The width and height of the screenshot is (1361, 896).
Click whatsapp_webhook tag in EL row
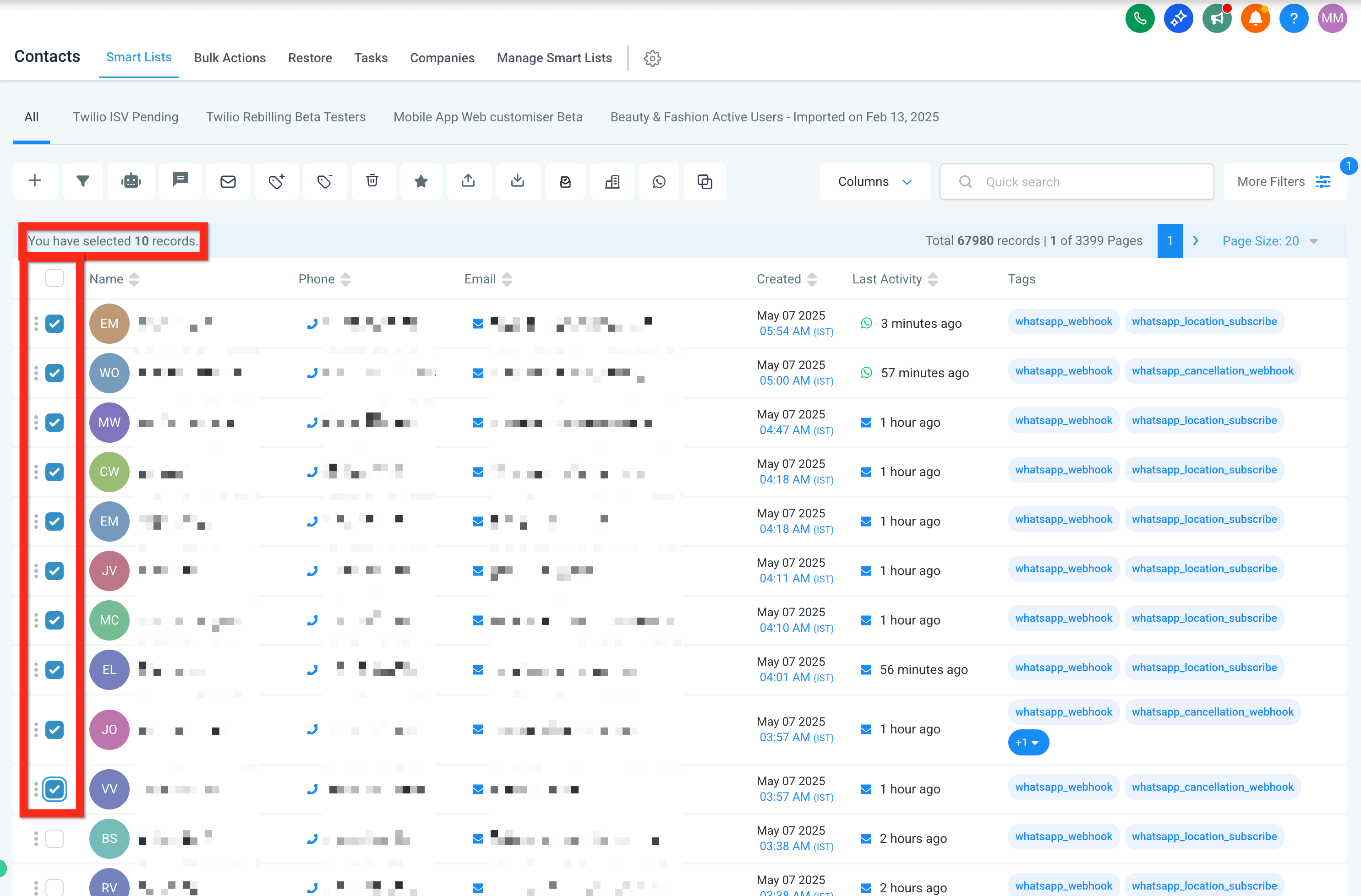coord(1064,668)
